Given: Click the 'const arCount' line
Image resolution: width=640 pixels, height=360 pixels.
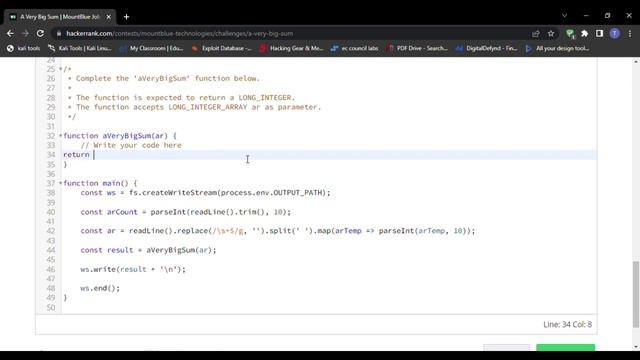Looking at the screenshot, I should 186,212.
